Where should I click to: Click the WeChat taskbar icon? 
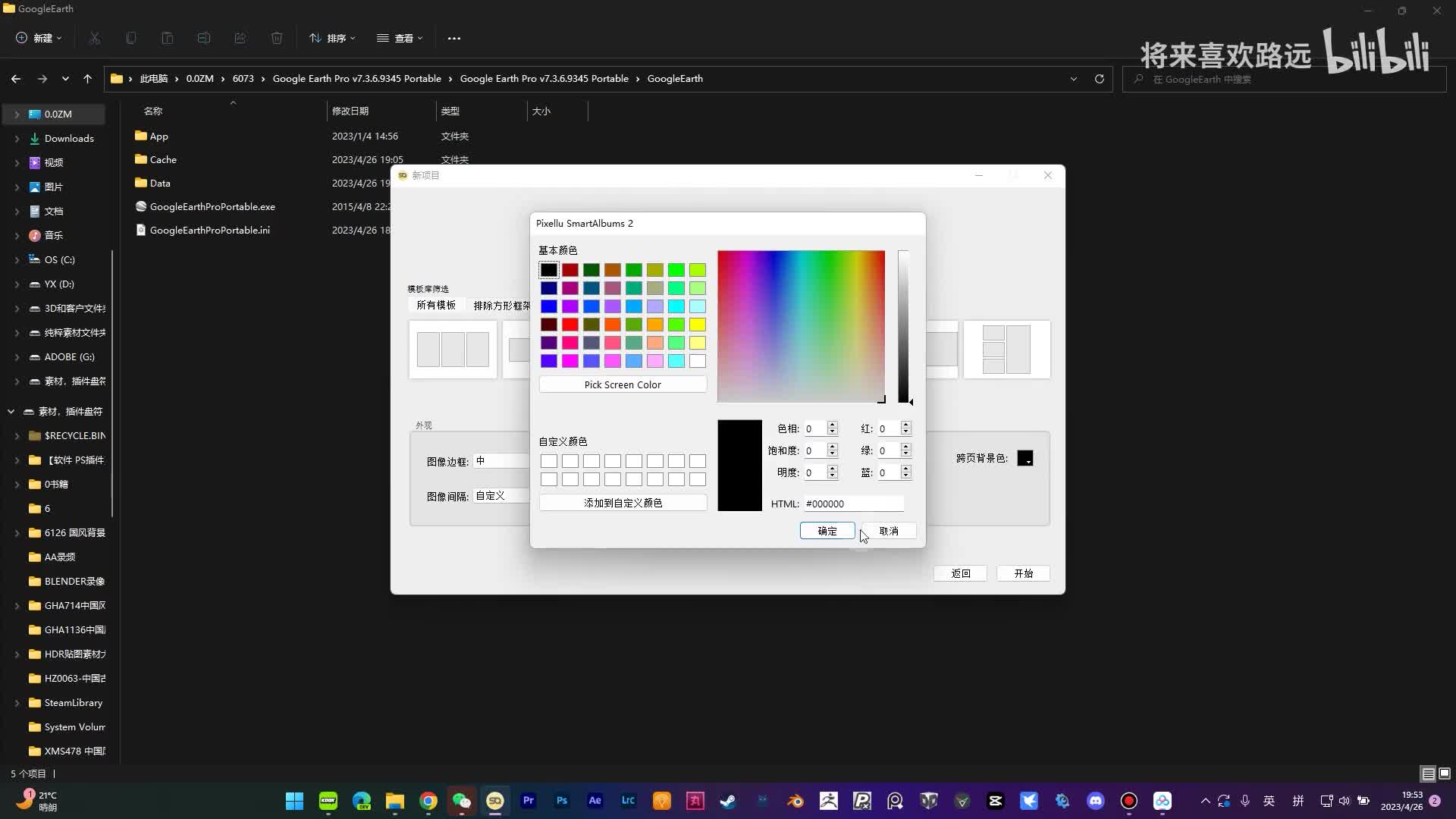click(x=462, y=801)
